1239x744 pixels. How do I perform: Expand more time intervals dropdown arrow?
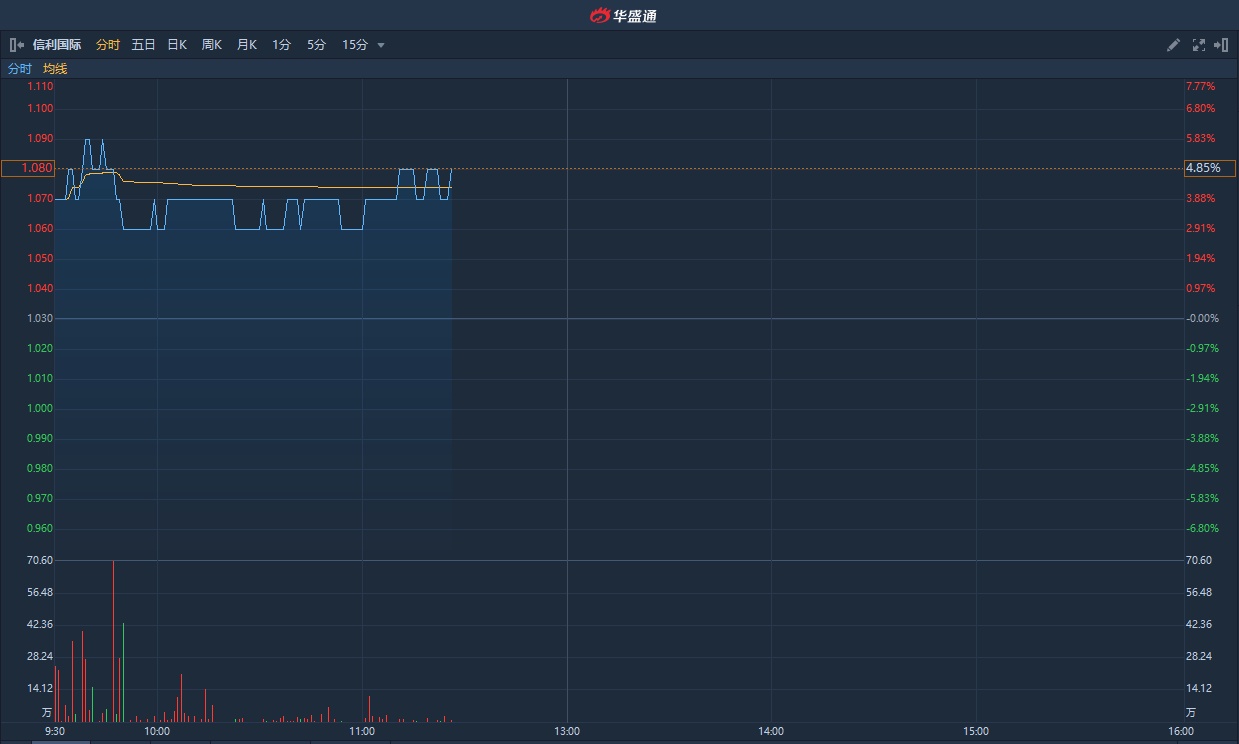(381, 45)
